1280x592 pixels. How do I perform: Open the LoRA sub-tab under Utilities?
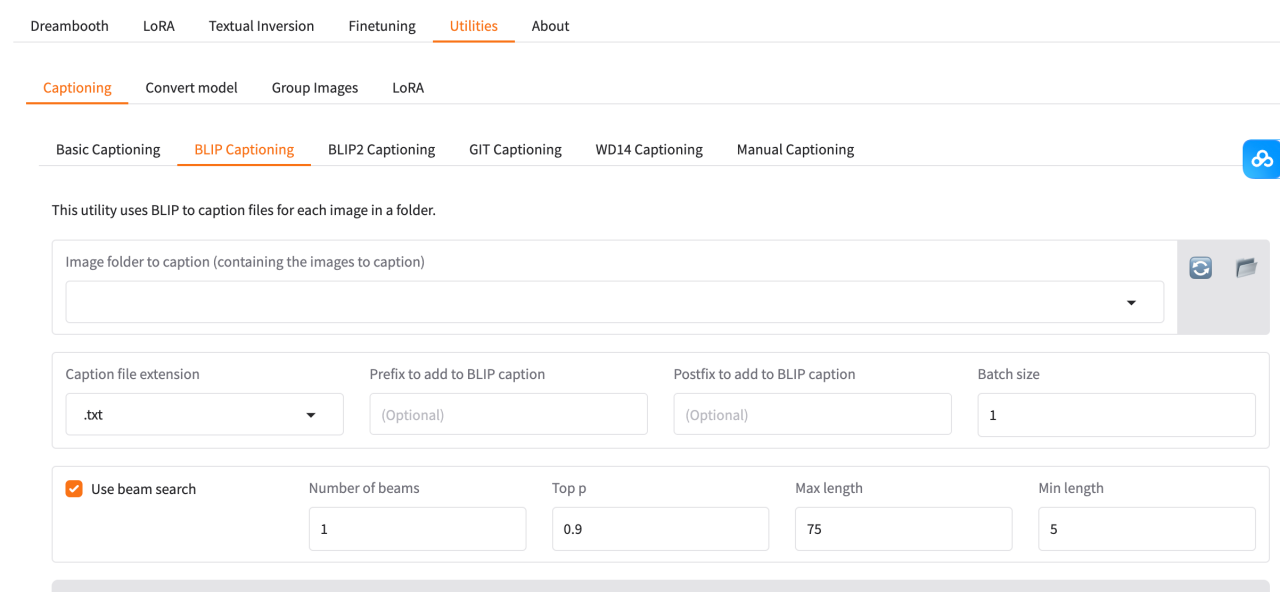click(x=408, y=88)
